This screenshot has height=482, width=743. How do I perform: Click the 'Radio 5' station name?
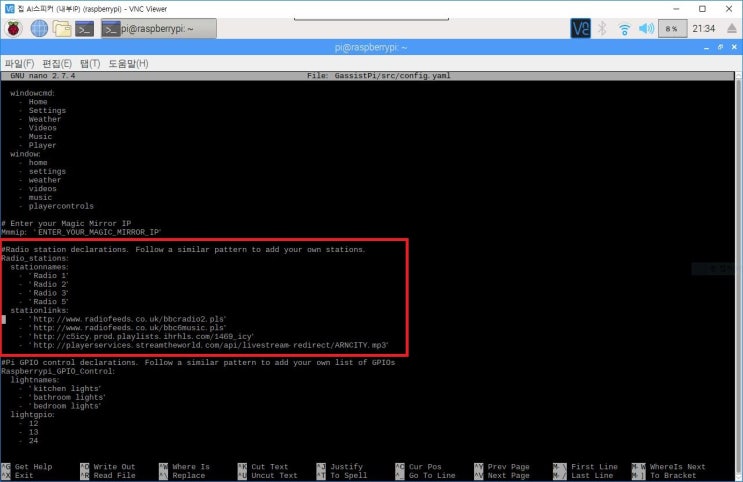[49, 302]
